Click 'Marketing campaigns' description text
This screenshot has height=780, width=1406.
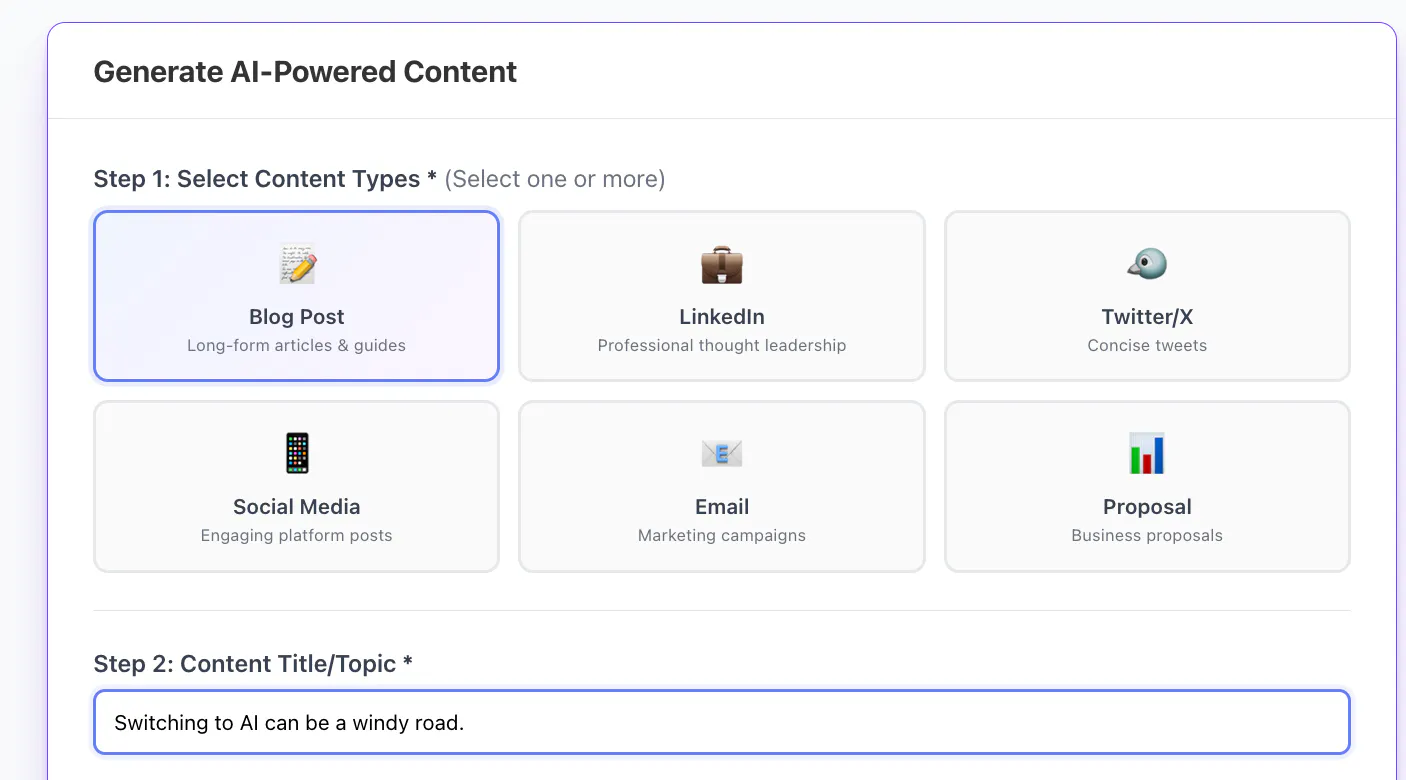point(722,536)
